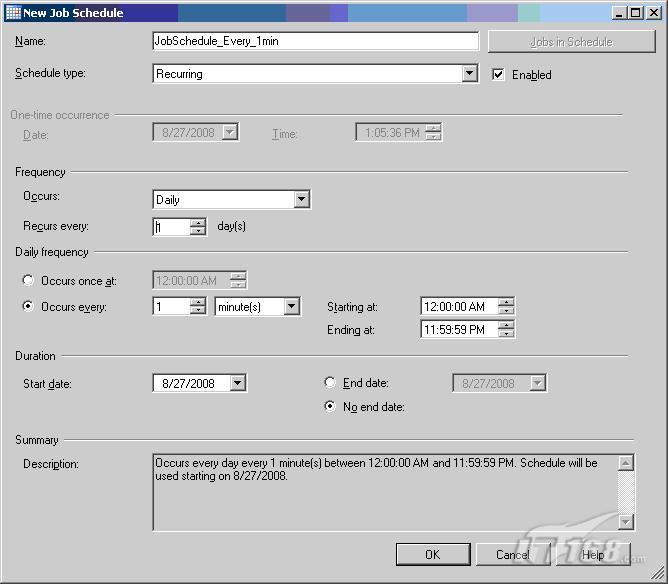The image size is (668, 584).
Task: Click inside the Description summary text box
Action: (385, 492)
